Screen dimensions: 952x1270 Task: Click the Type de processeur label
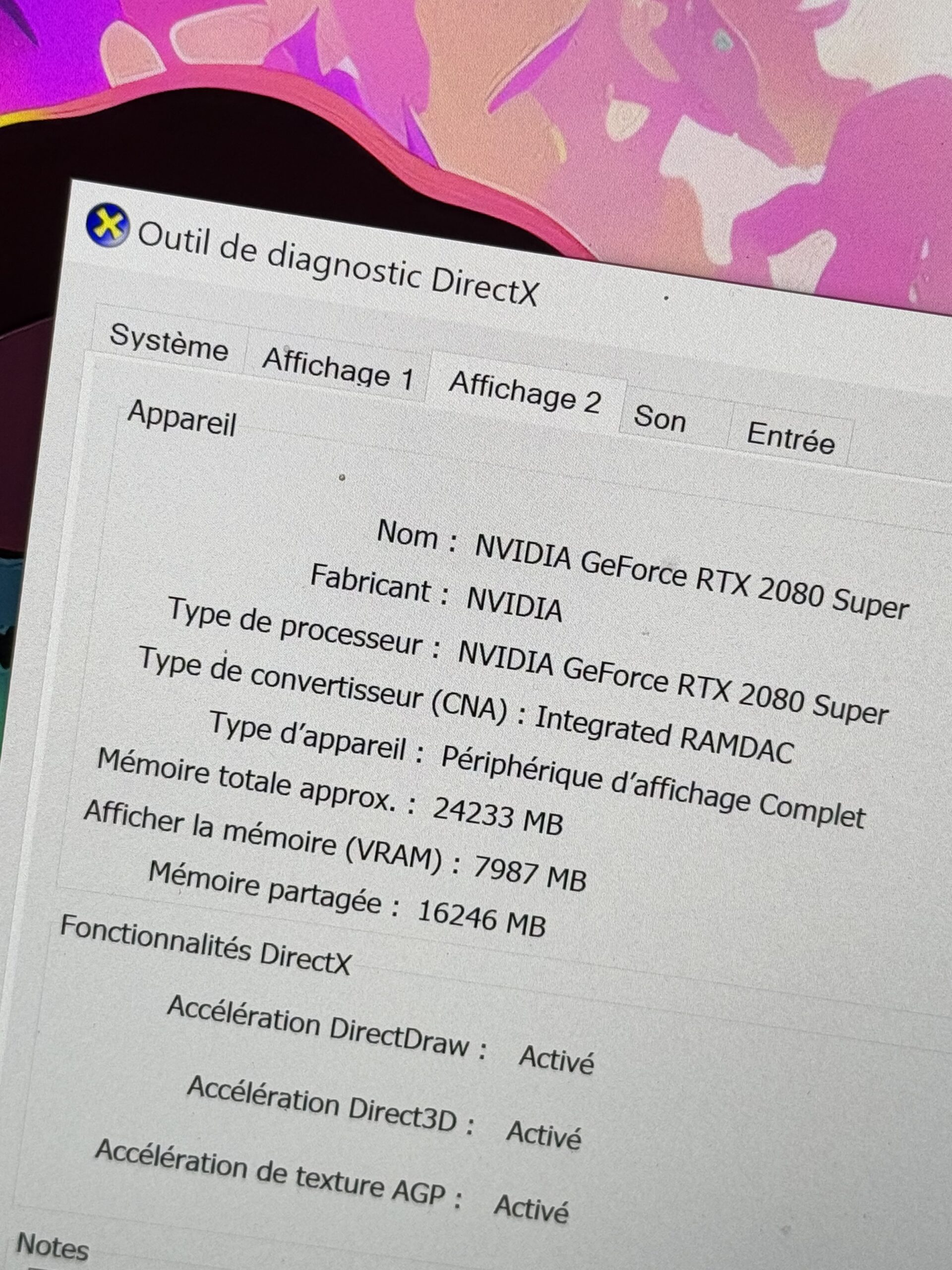[x=304, y=628]
